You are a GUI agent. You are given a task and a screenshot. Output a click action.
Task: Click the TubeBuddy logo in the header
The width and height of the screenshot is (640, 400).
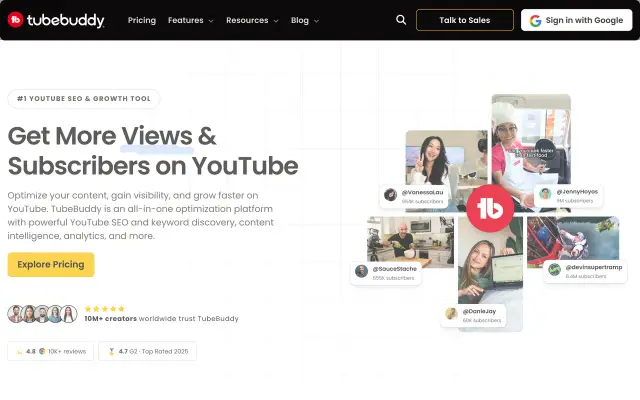[x=56, y=20]
